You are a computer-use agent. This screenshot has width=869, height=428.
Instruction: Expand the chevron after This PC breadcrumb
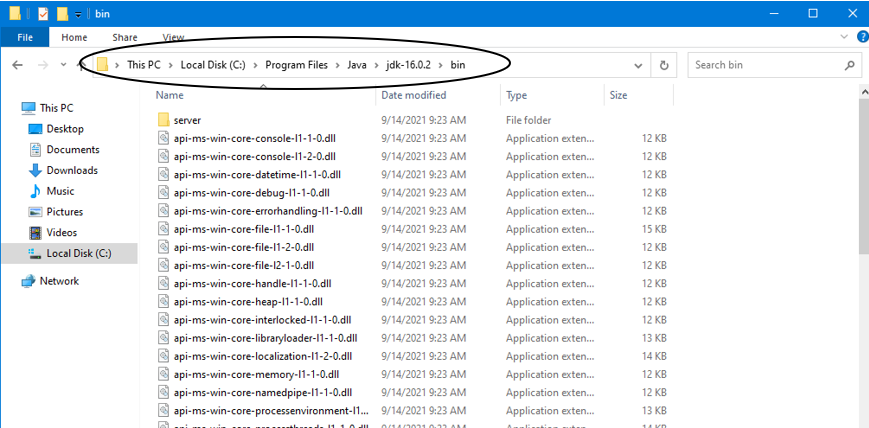coord(171,65)
